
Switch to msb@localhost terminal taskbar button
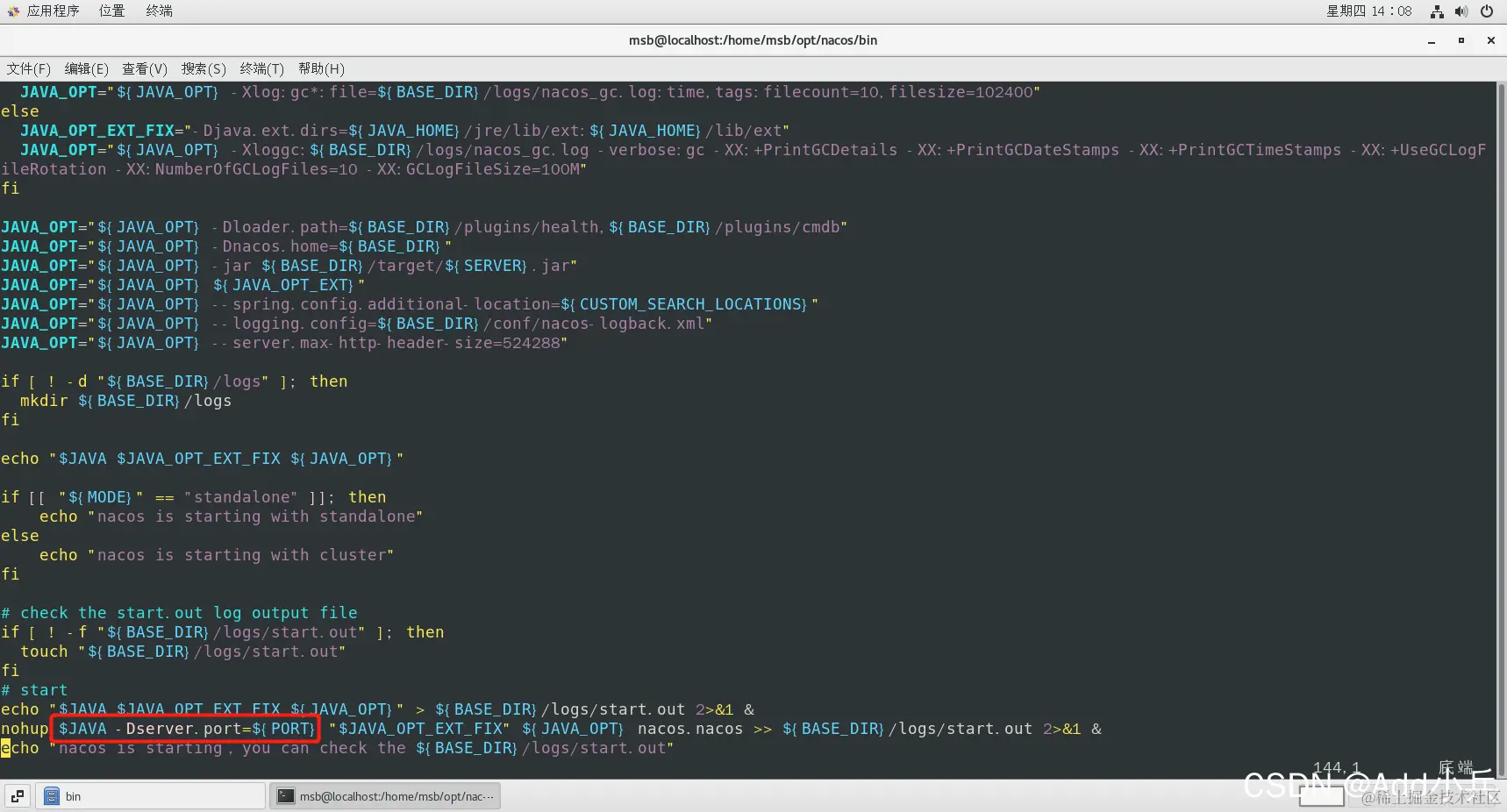click(x=385, y=796)
